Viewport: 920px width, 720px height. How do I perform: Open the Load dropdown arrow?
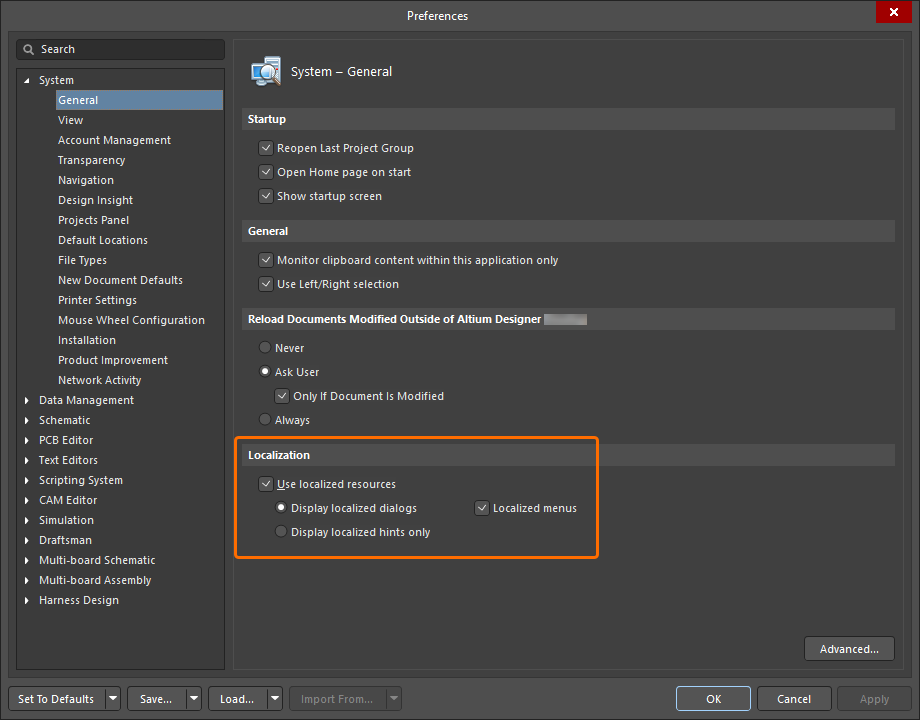pos(275,699)
